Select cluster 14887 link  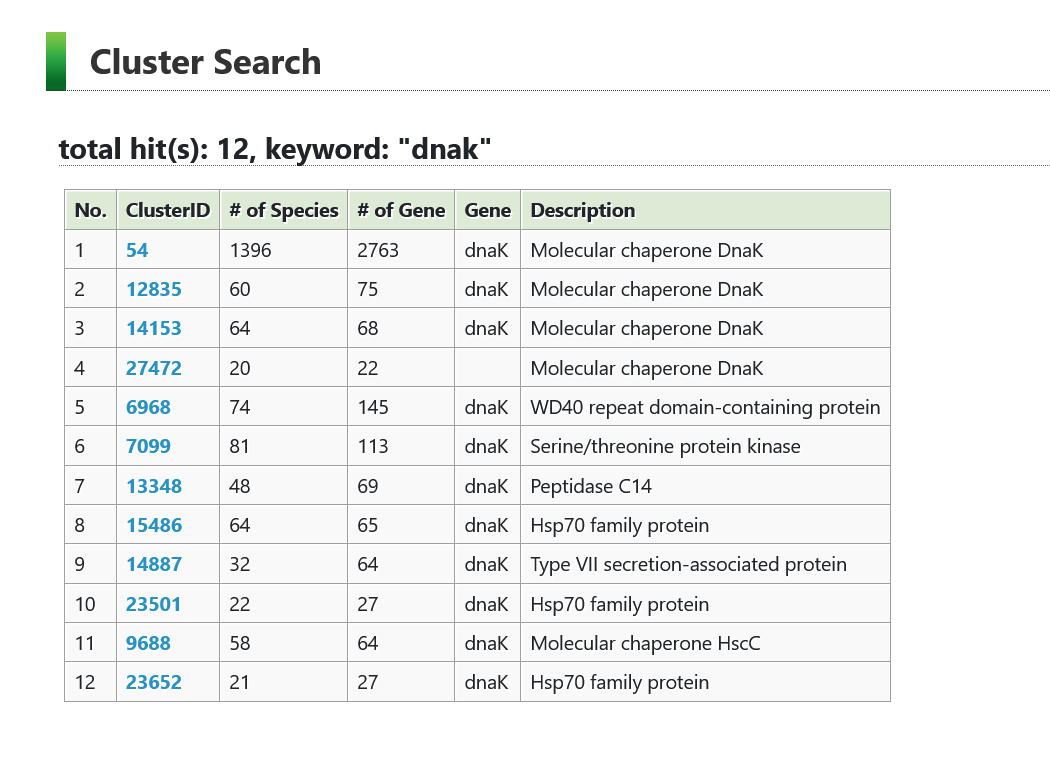(x=154, y=564)
